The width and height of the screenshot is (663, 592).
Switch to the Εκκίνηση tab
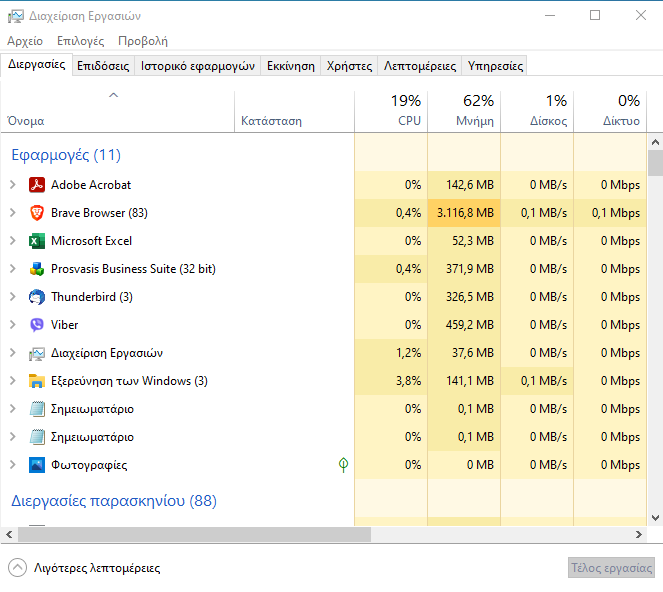coord(290,66)
